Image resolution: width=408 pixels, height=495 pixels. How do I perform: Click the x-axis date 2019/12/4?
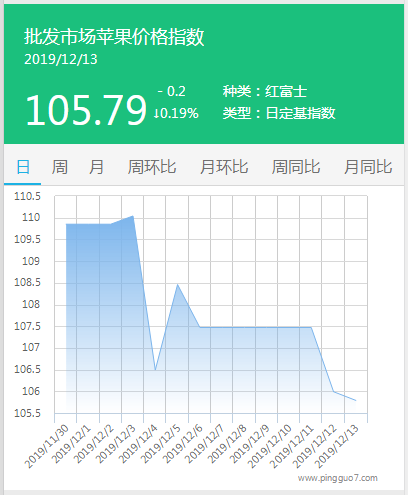(x=137, y=444)
